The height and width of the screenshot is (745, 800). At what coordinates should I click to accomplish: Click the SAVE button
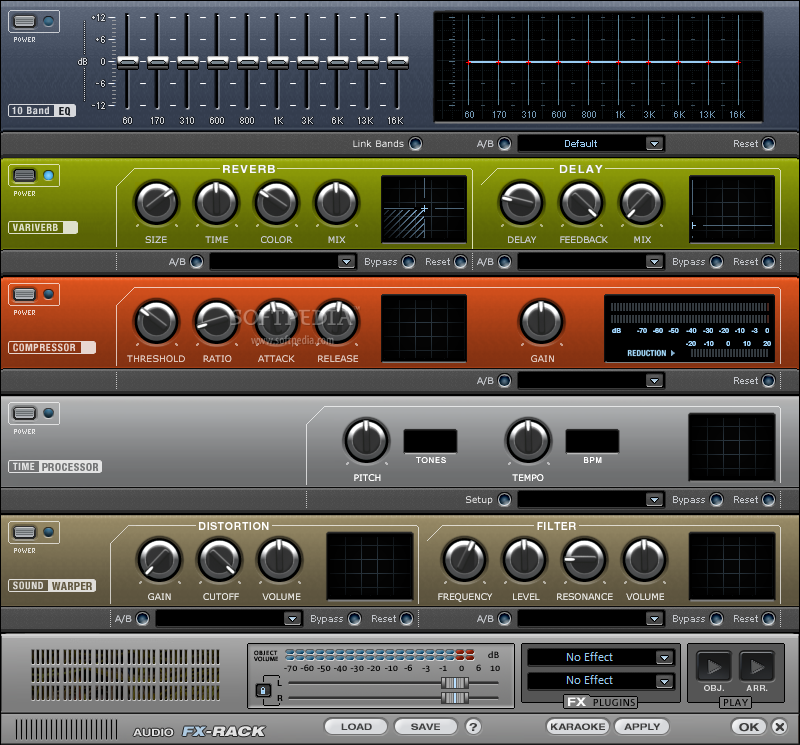pos(426,727)
